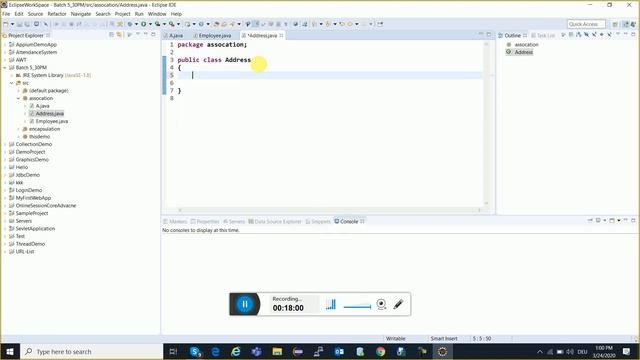Open Chrome from the Windows taskbar

(380, 351)
